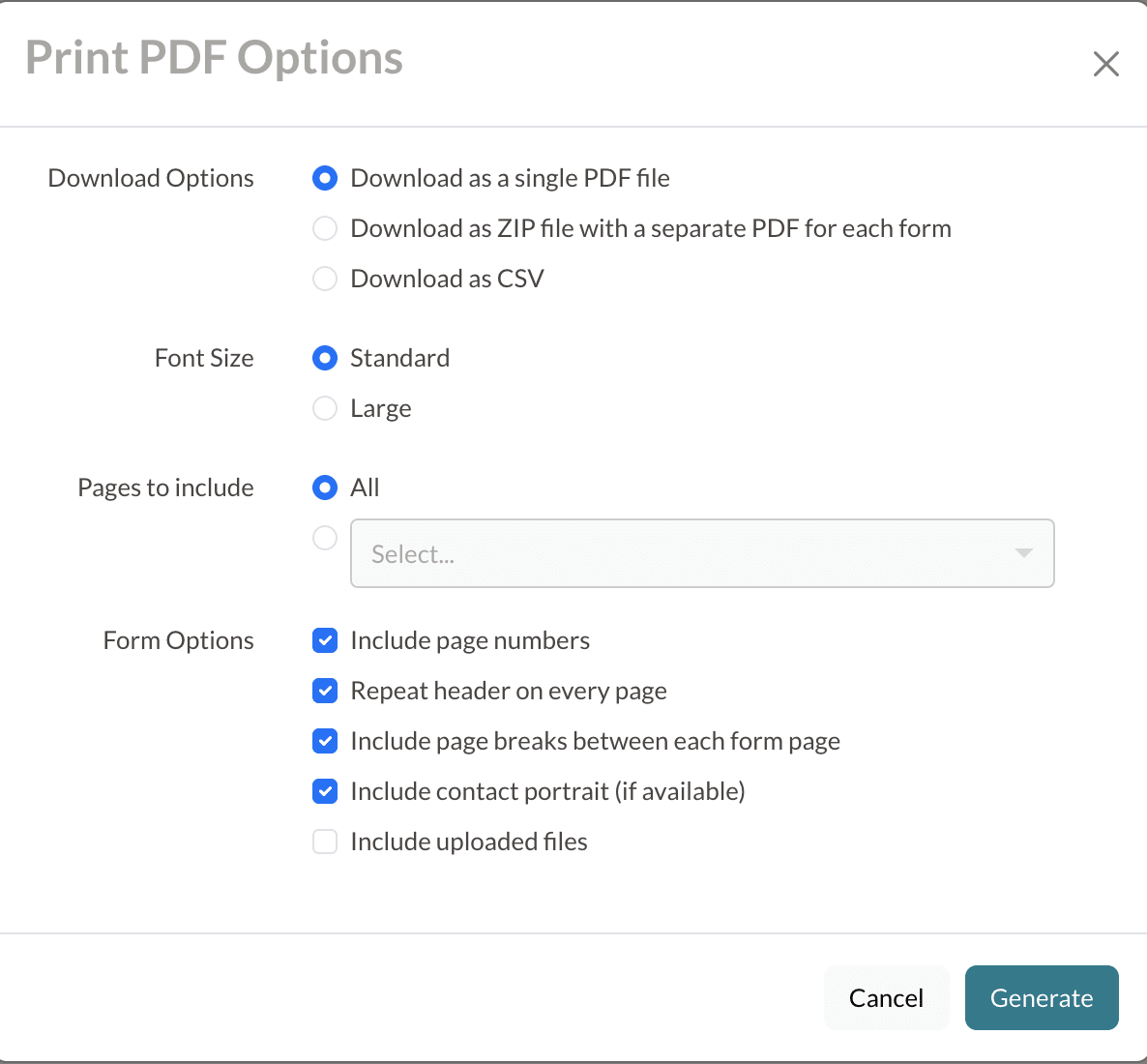Set font size to Standard
Viewport: 1147px width, 1064px height.
[325, 358]
